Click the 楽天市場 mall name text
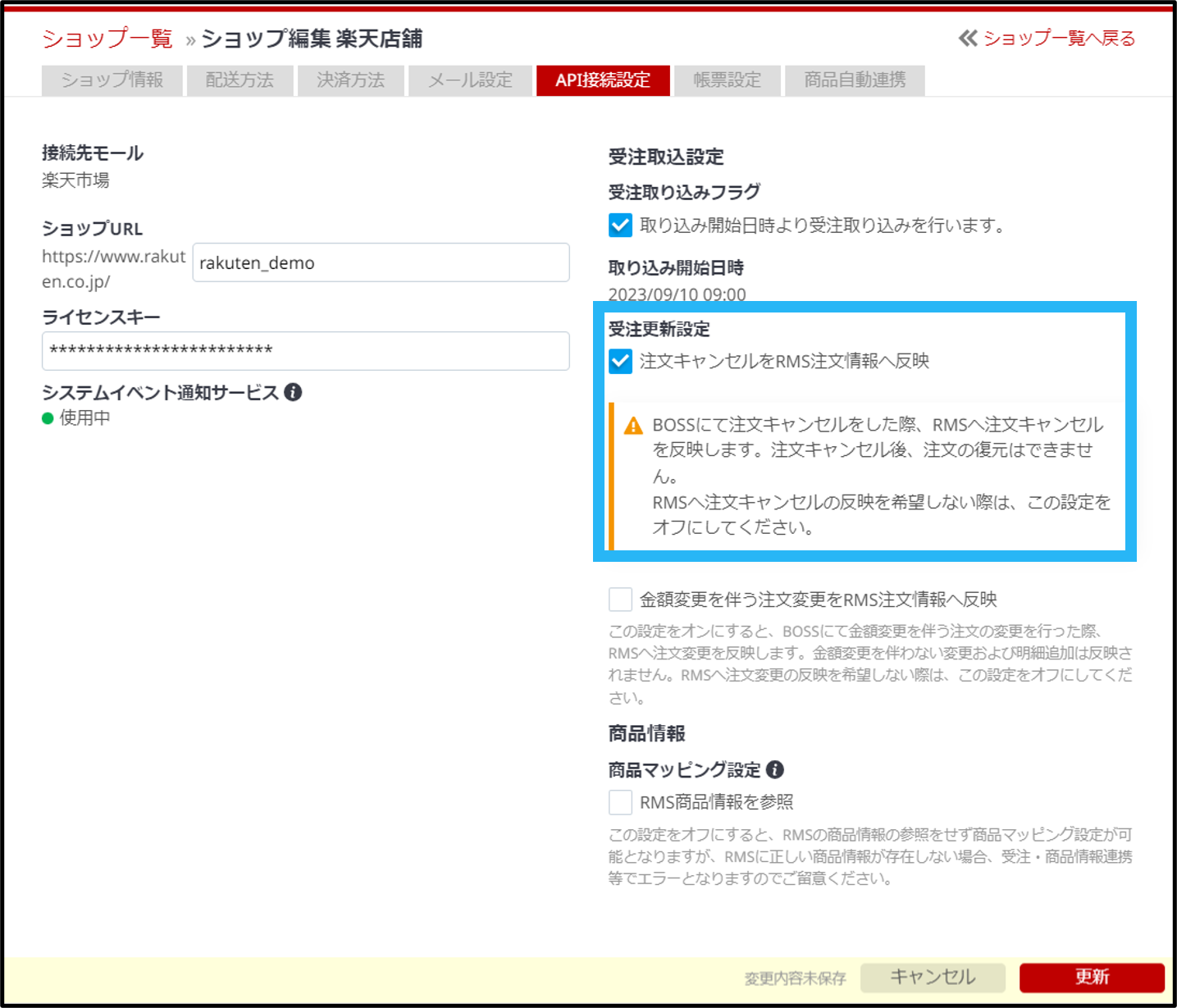The height and width of the screenshot is (1008, 1177). click(75, 180)
